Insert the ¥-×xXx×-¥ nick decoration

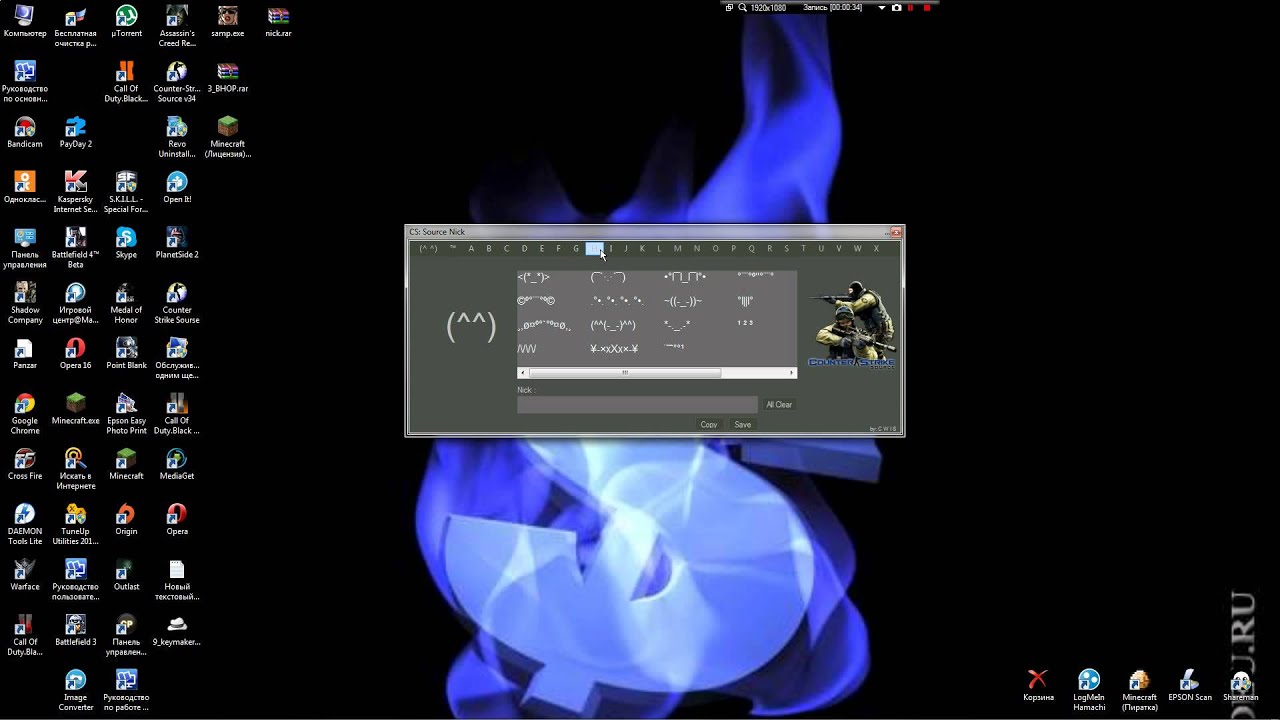614,349
